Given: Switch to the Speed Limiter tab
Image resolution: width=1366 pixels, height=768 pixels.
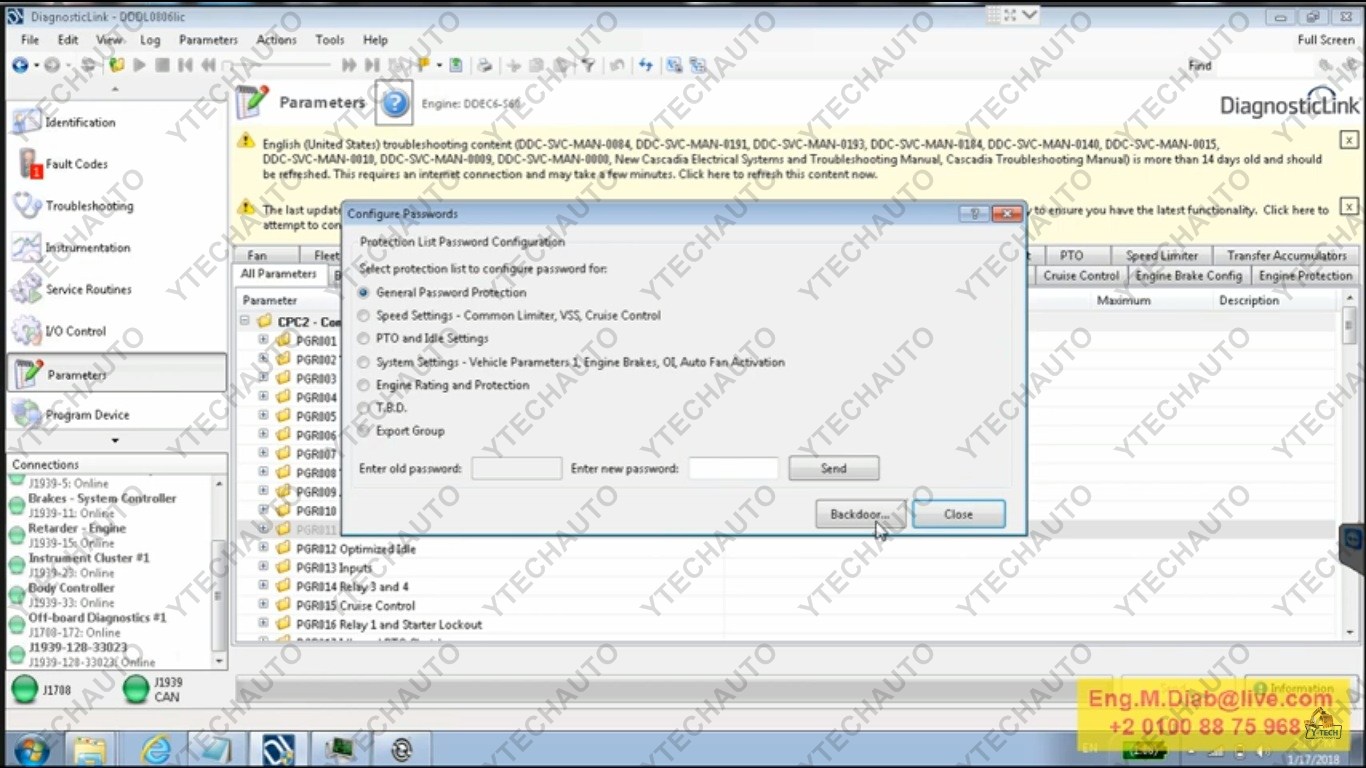Looking at the screenshot, I should coord(1162,256).
